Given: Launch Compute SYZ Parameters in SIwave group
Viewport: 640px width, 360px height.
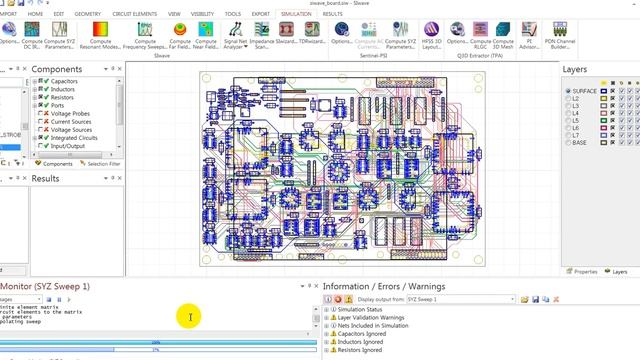Looking at the screenshot, I should 60,36.
